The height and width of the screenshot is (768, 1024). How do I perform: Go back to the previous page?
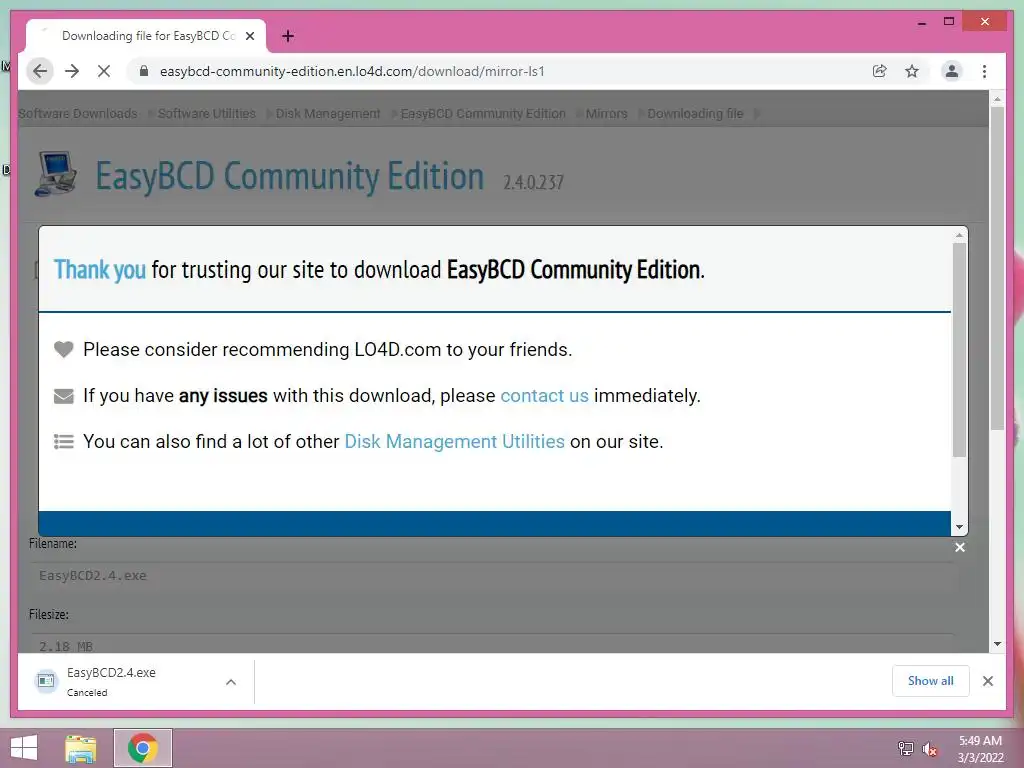(x=40, y=71)
